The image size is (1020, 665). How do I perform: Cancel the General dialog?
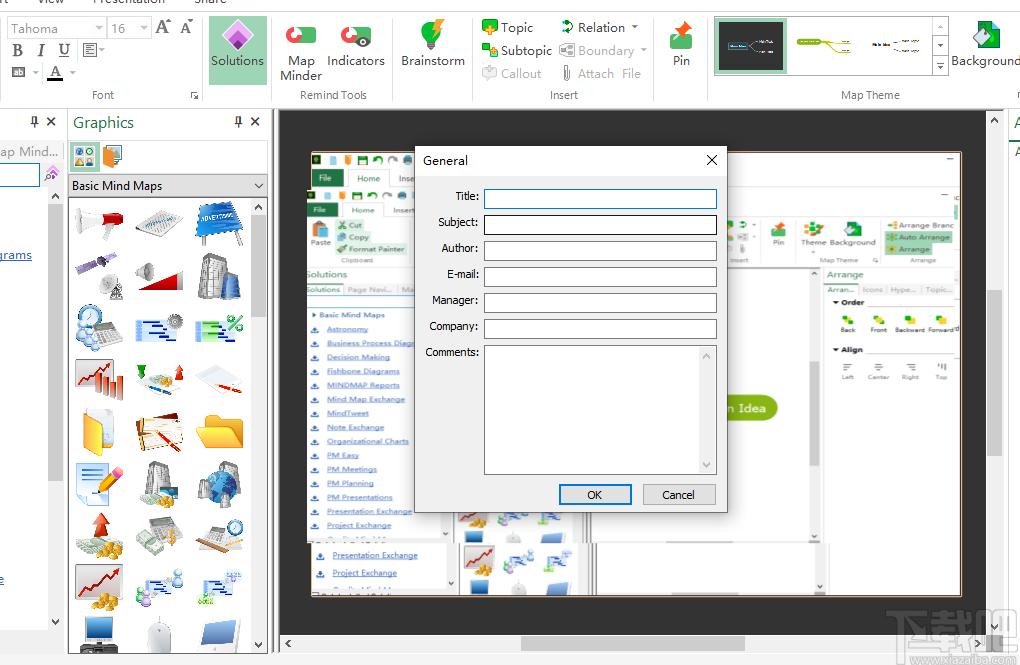point(678,495)
